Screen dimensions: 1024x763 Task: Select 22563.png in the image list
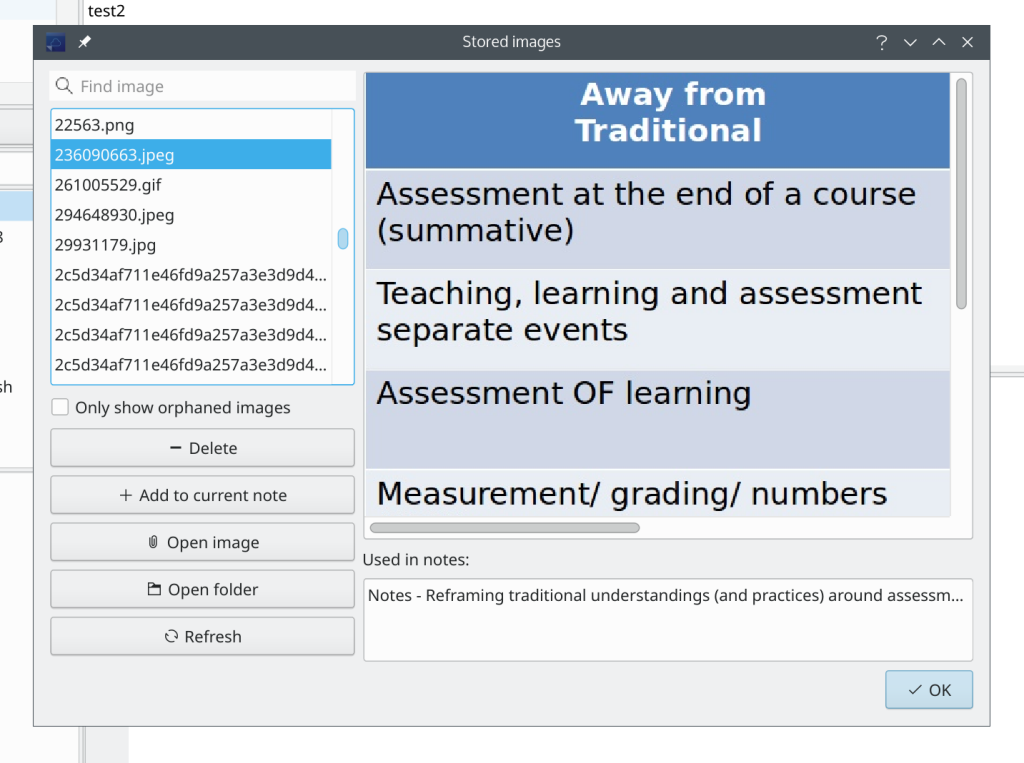point(95,125)
